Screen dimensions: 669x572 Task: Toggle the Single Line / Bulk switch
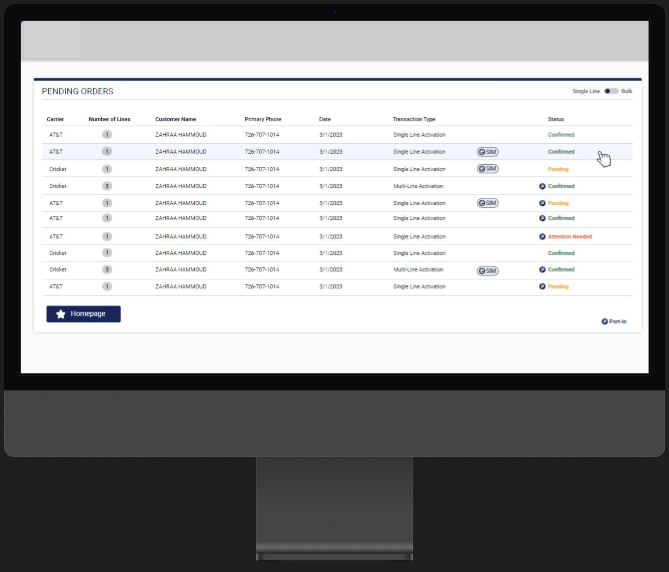point(611,91)
